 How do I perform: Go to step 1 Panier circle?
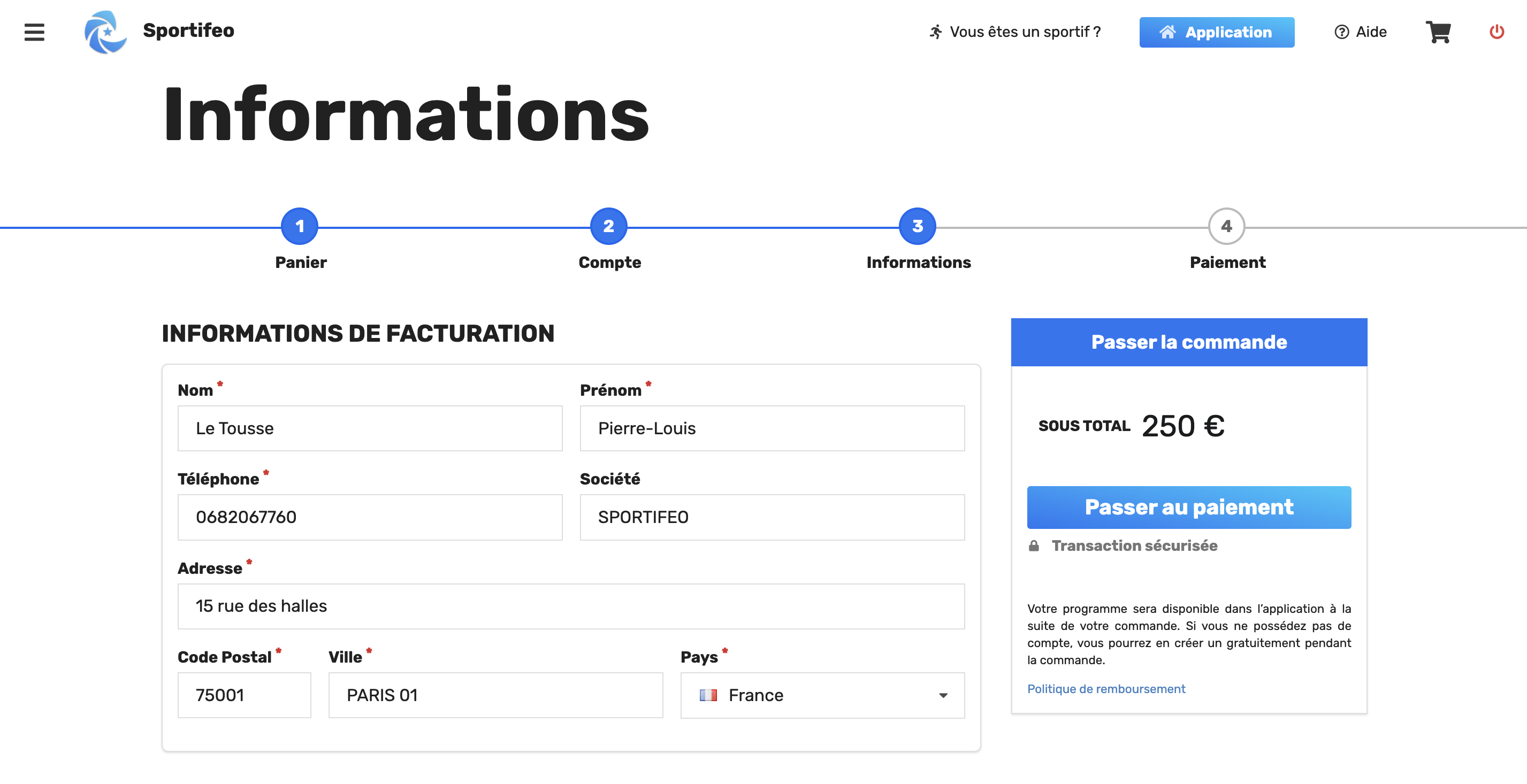pos(300,226)
